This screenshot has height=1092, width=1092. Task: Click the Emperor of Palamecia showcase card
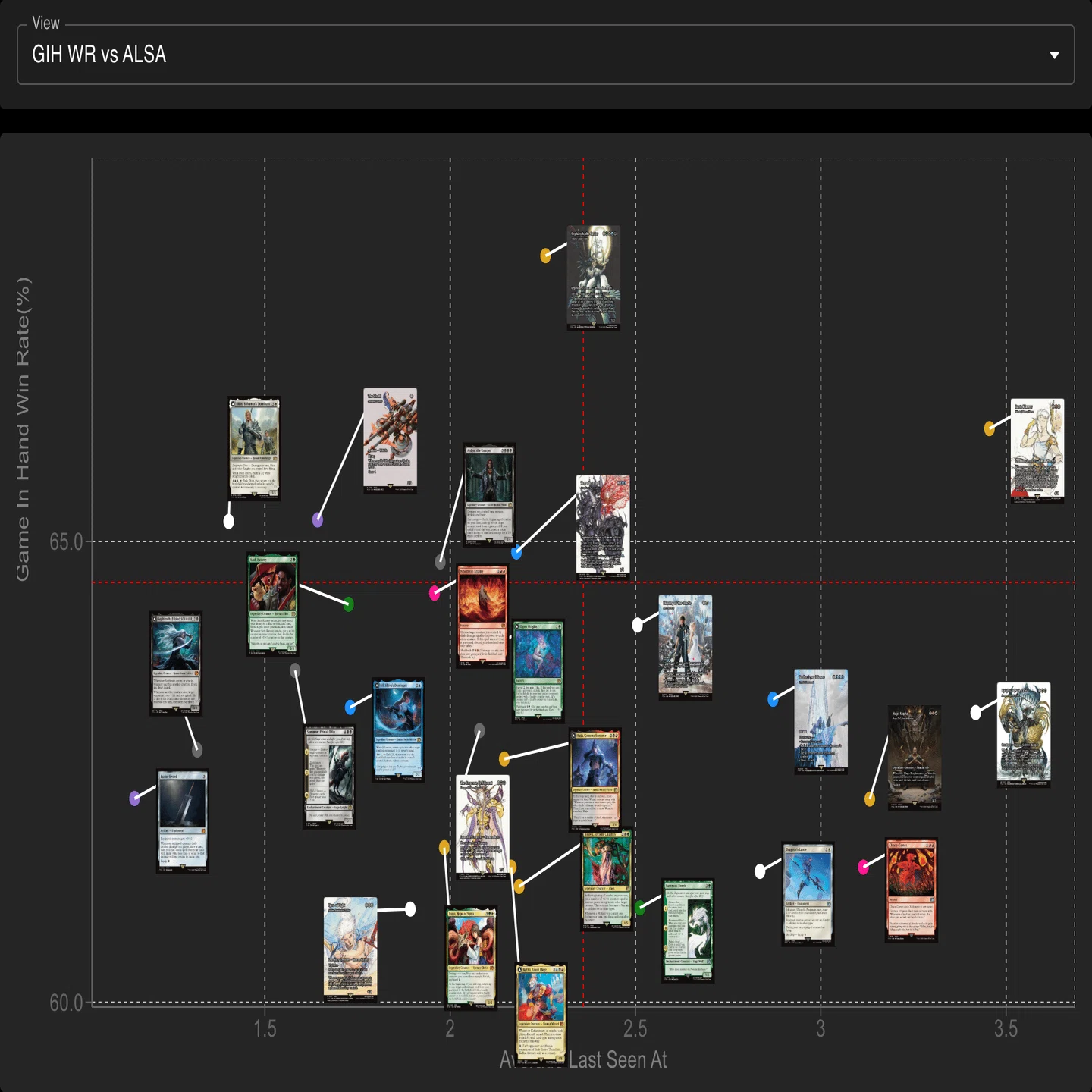click(x=483, y=827)
